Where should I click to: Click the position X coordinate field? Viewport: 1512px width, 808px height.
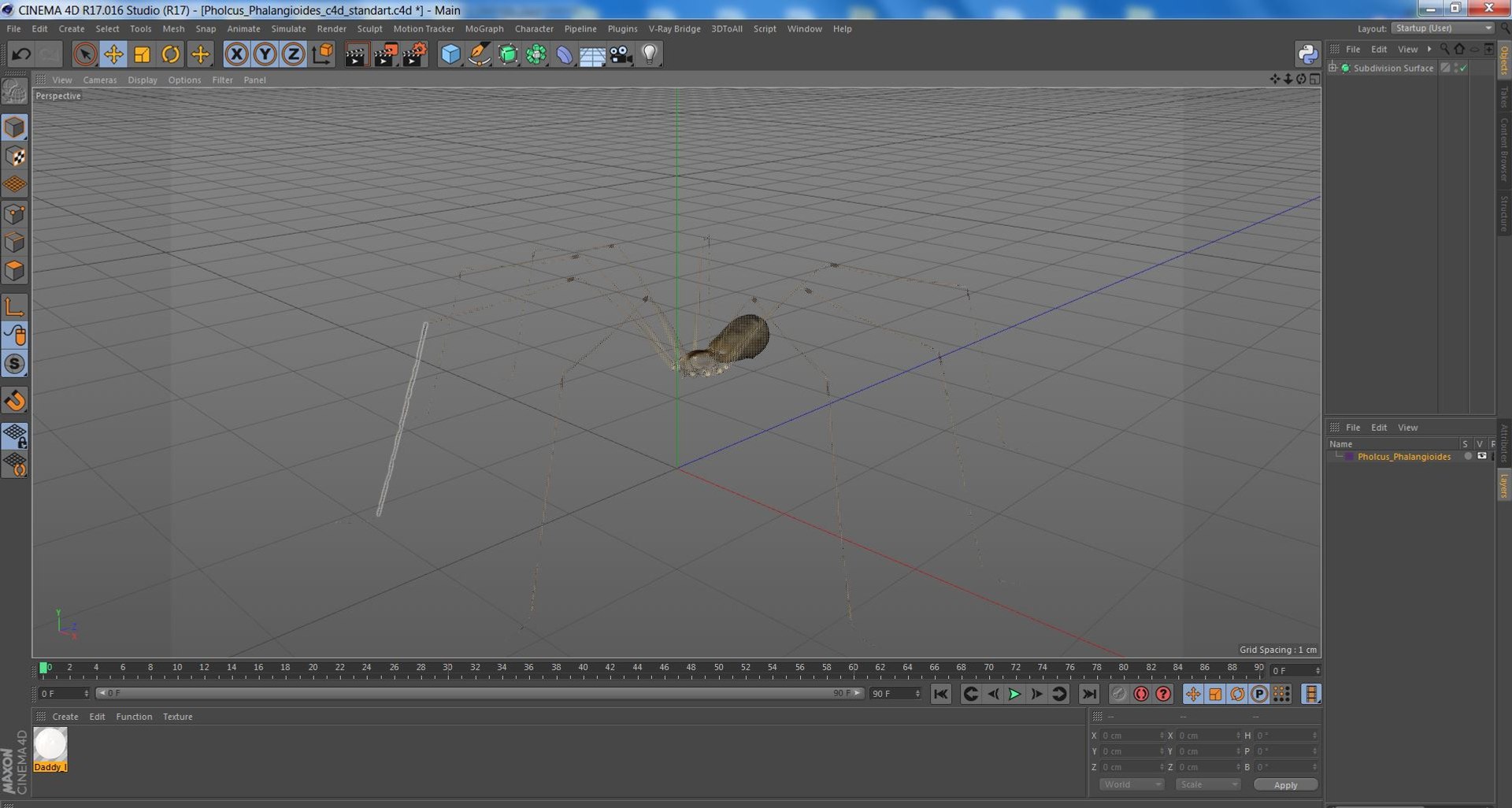coord(1132,736)
